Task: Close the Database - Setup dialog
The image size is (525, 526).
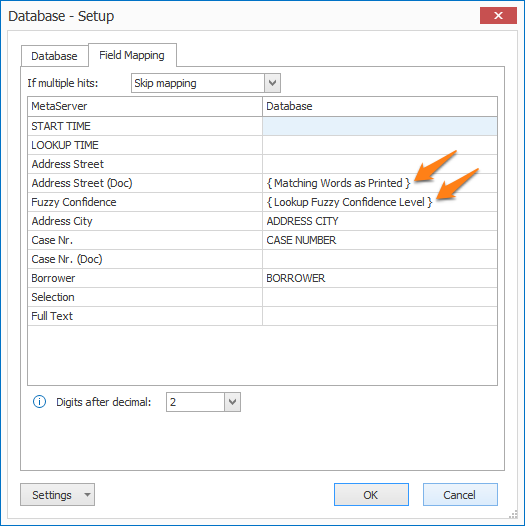Action: click(x=498, y=15)
